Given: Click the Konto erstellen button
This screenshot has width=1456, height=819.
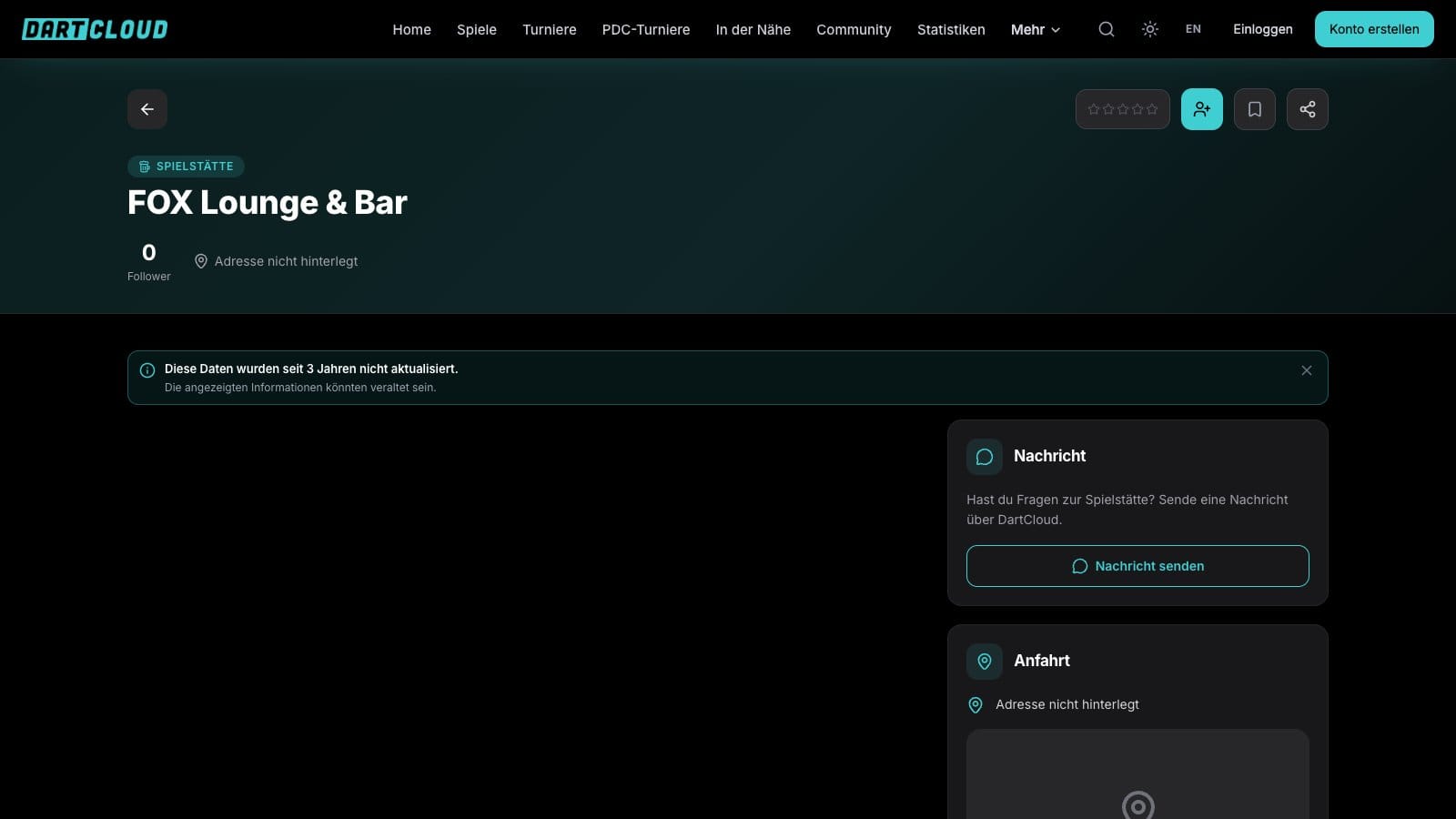Looking at the screenshot, I should (1374, 29).
